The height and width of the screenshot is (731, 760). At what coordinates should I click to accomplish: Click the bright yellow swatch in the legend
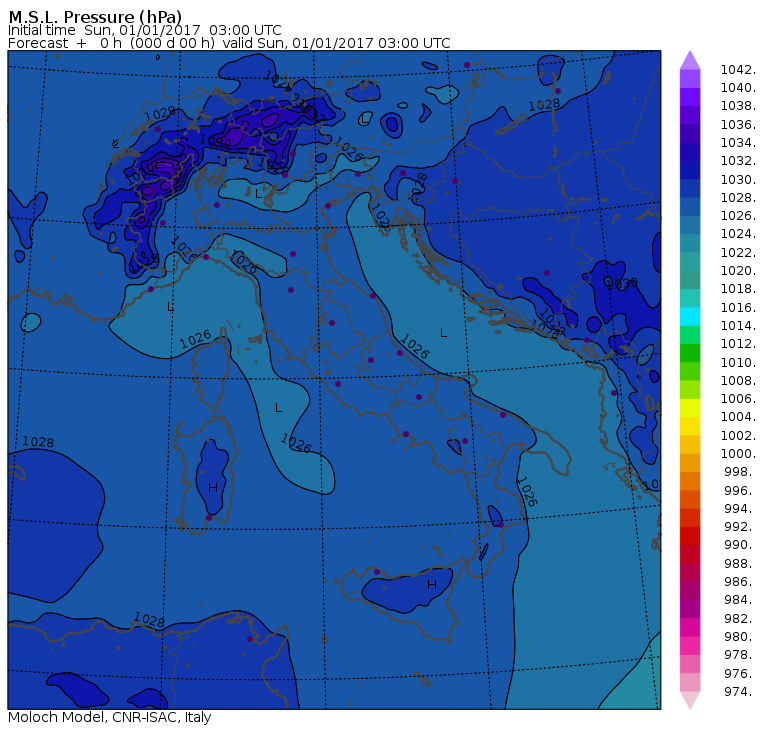690,408
